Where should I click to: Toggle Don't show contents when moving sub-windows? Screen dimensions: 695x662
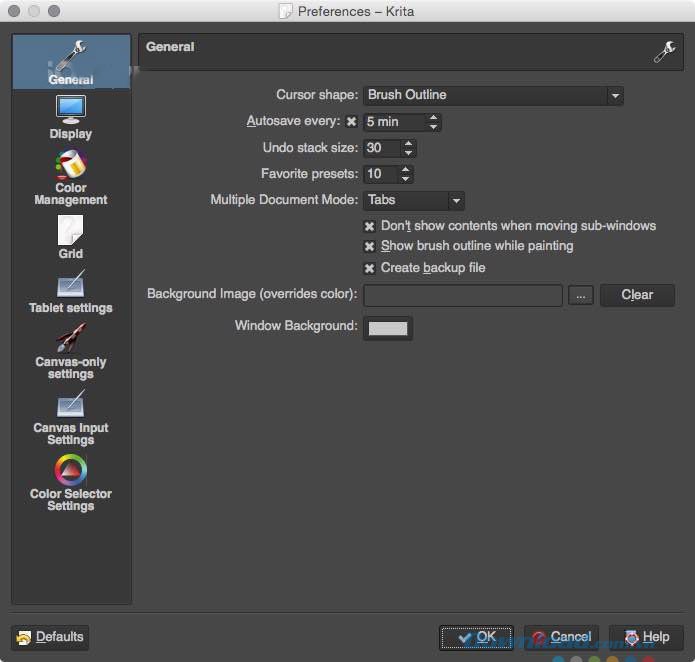pyautogui.click(x=370, y=226)
